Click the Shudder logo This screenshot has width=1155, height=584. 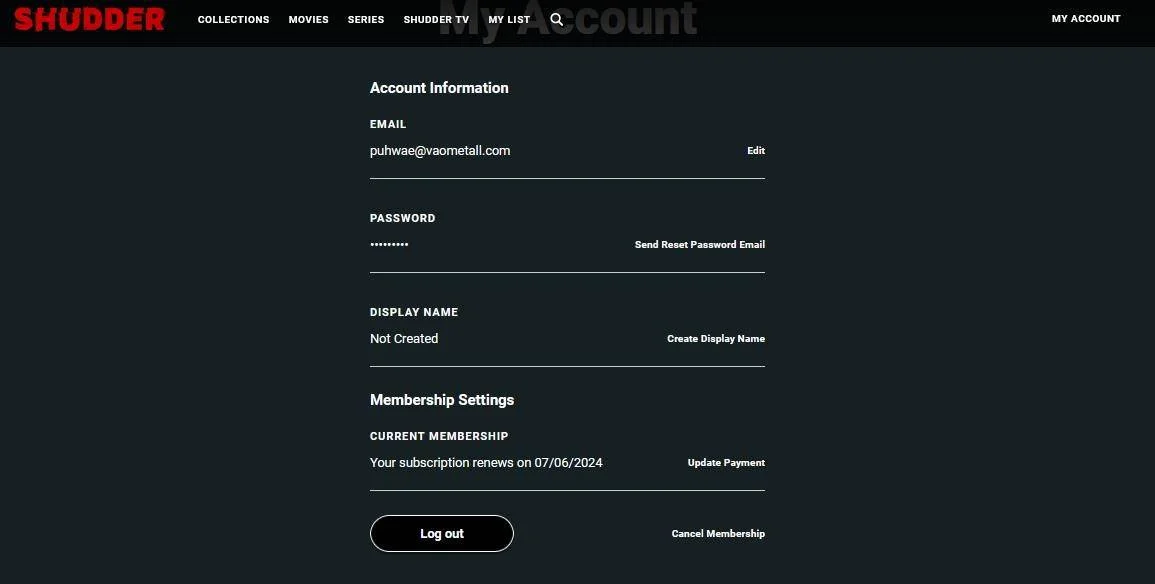coord(89,19)
